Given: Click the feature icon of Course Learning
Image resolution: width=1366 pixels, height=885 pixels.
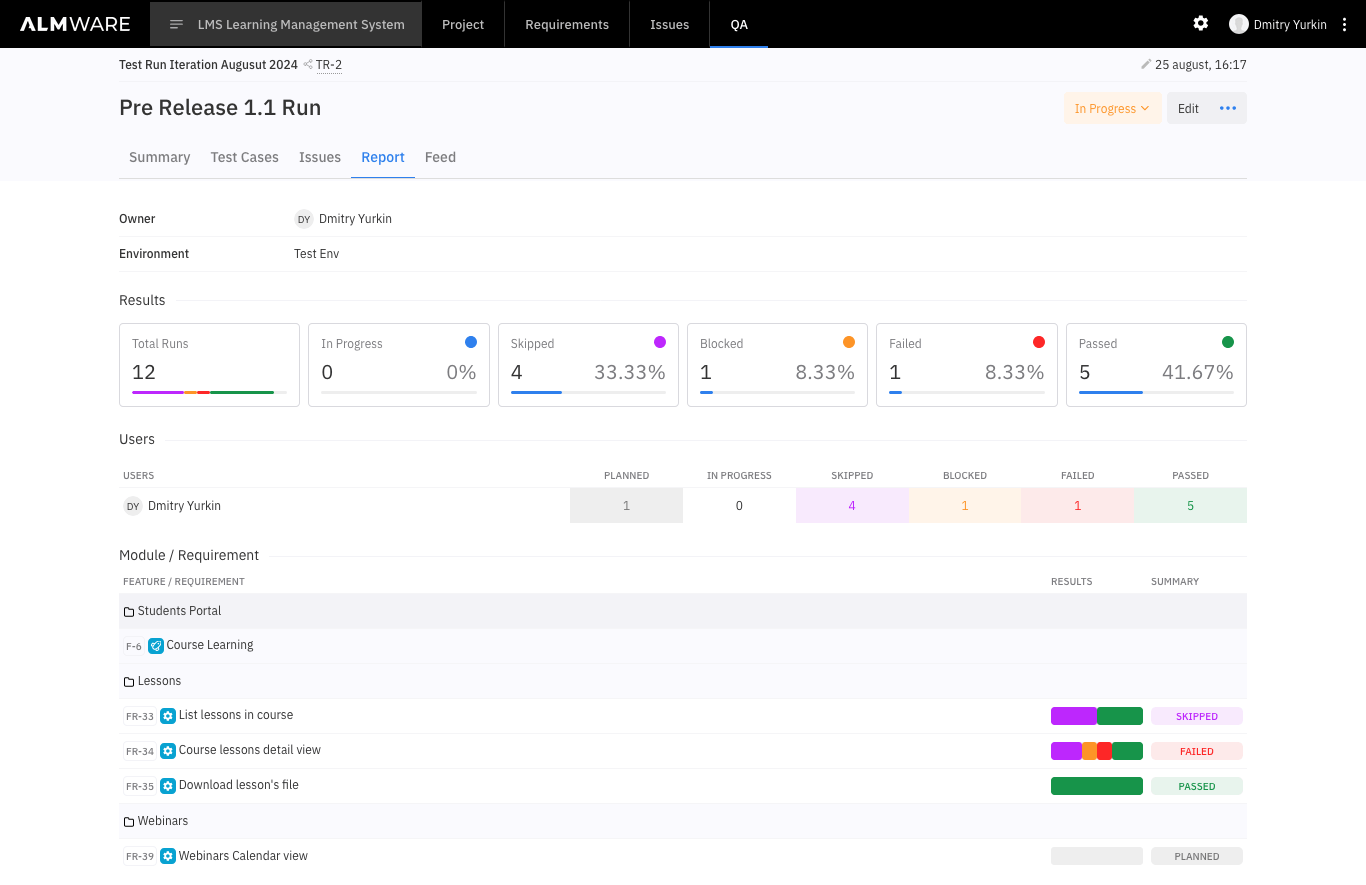Looking at the screenshot, I should point(156,646).
